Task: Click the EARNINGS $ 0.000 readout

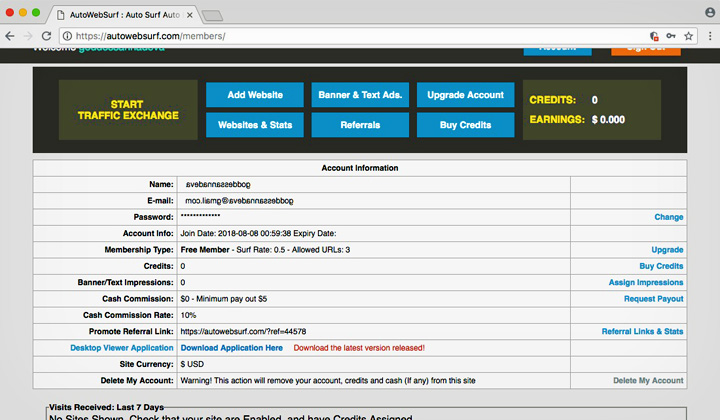Action: 577,120
